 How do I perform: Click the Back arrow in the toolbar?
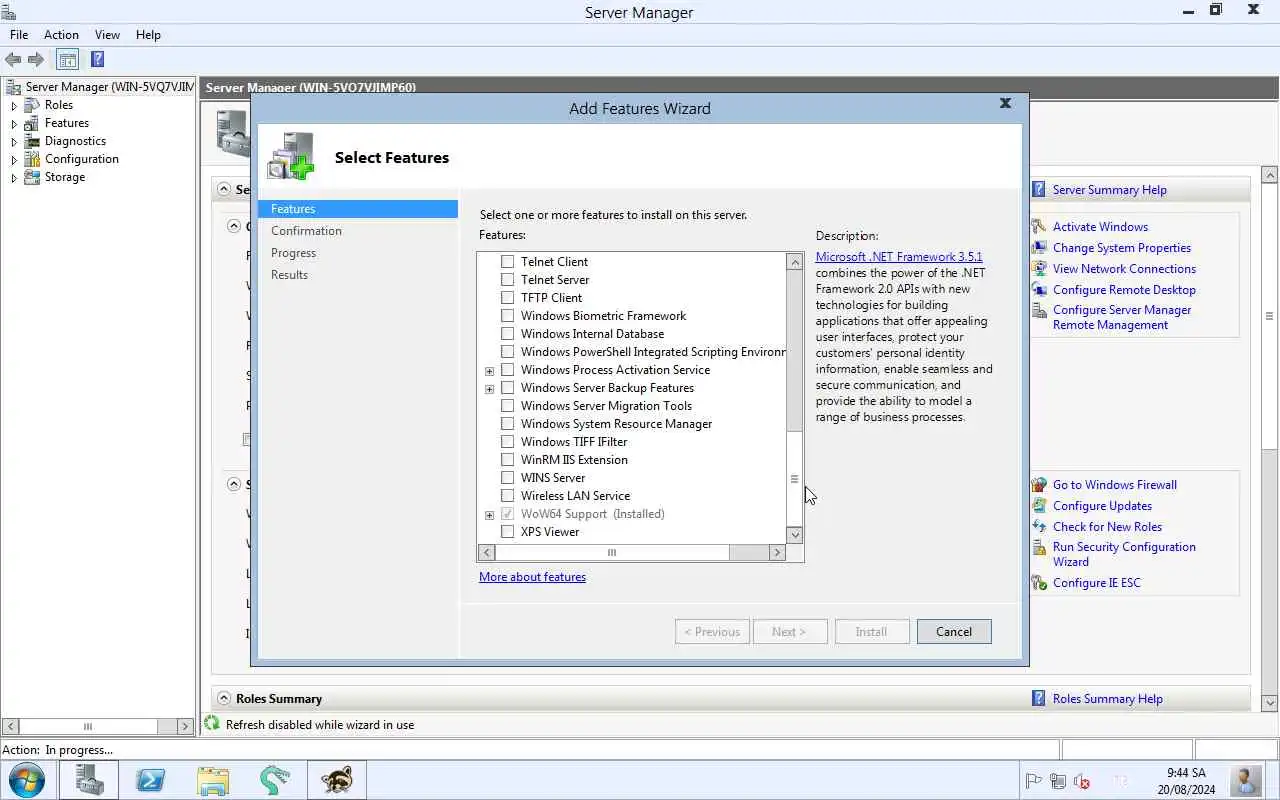[13, 59]
